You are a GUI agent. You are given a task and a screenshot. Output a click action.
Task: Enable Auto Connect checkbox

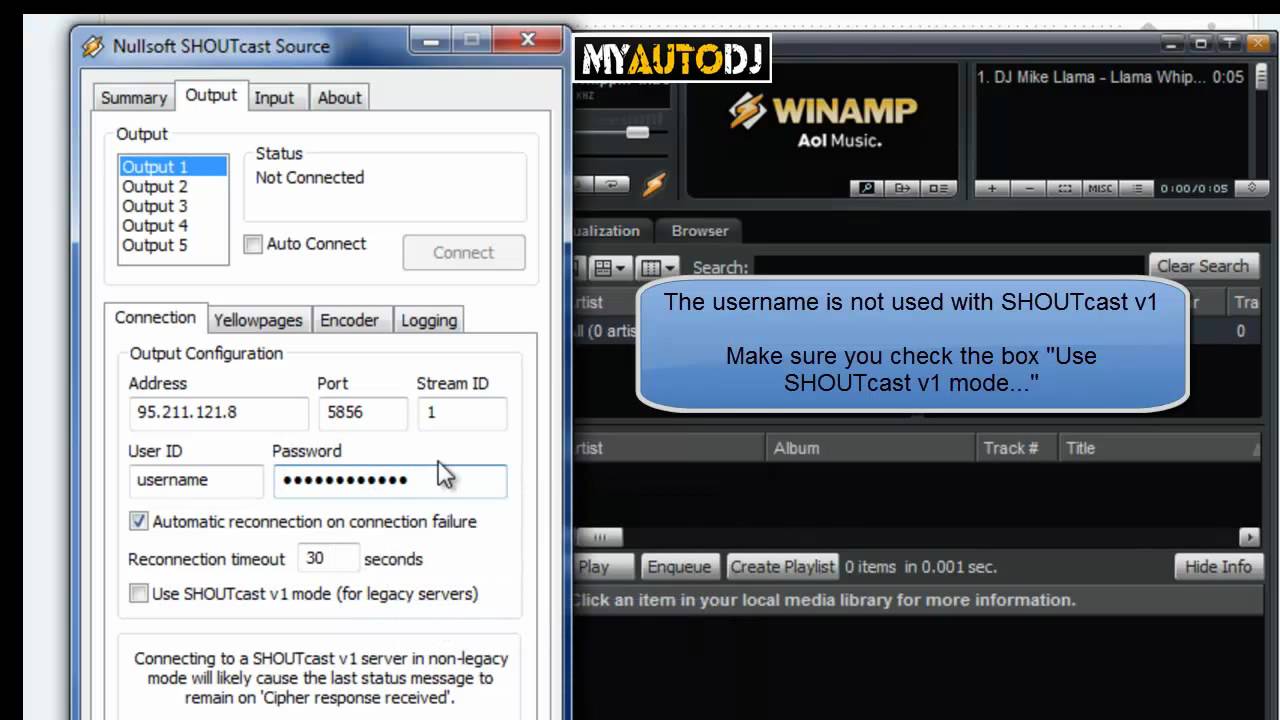coord(254,244)
